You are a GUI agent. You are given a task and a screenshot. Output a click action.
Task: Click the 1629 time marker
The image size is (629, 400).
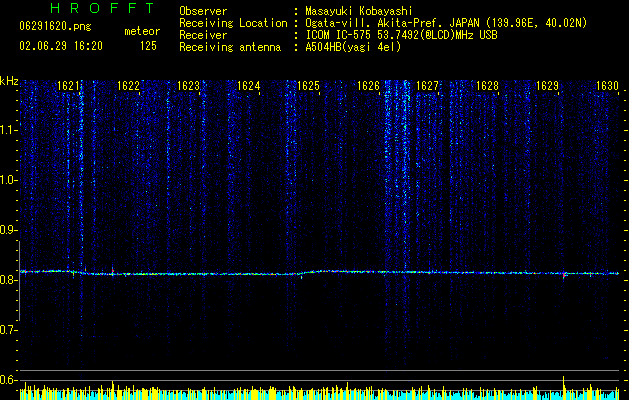(548, 86)
